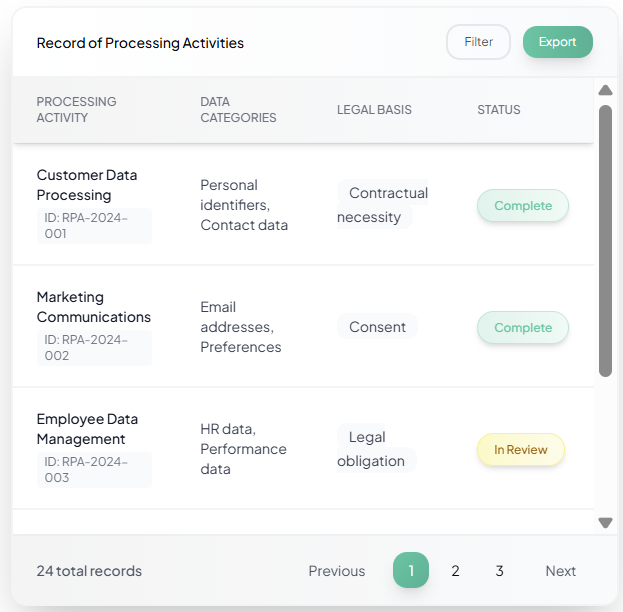
Task: Open page 3 of records
Action: (499, 571)
